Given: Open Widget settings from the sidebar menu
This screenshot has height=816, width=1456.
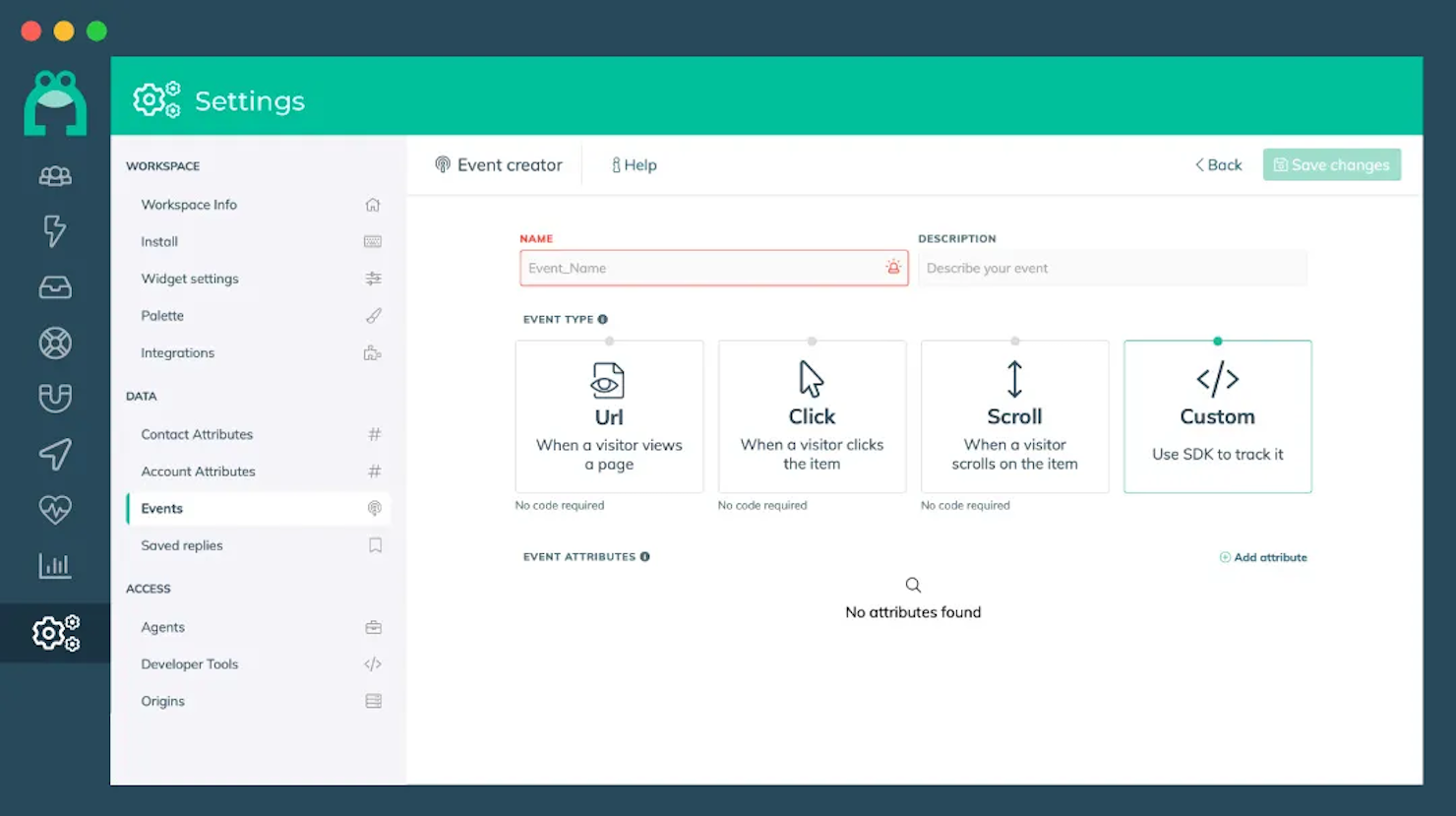Looking at the screenshot, I should pos(189,279).
